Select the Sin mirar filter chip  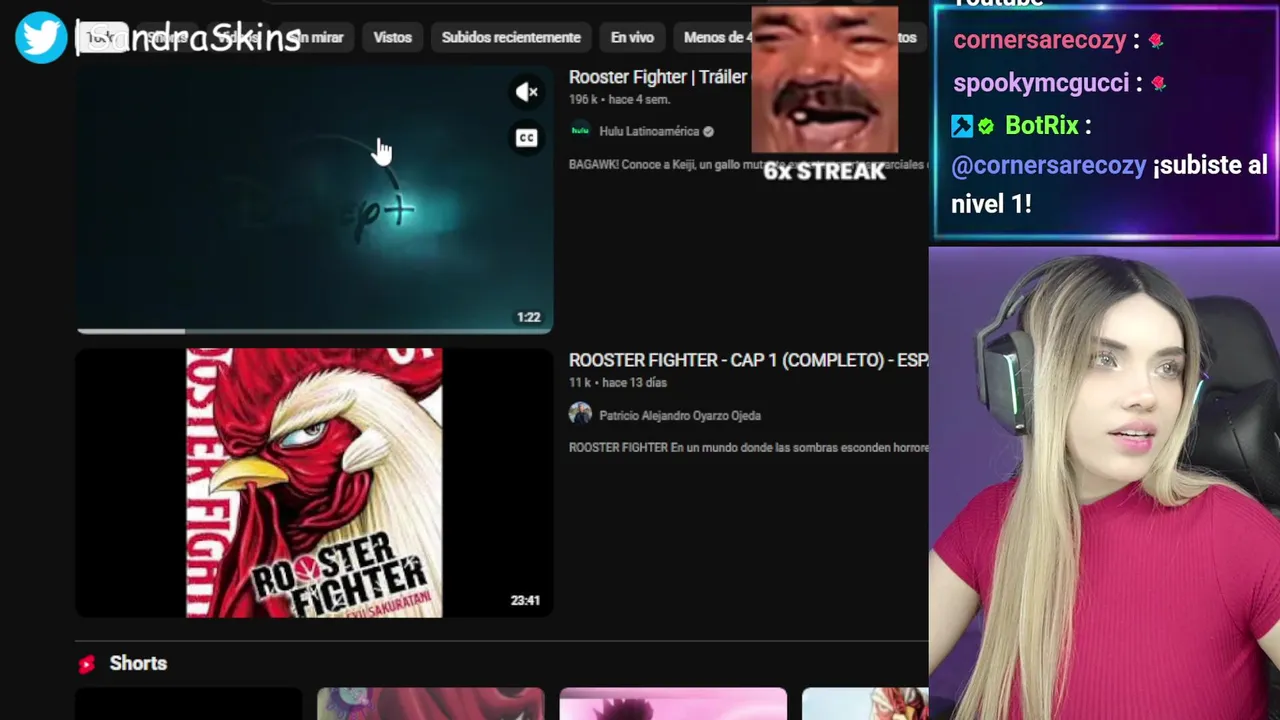[318, 37]
